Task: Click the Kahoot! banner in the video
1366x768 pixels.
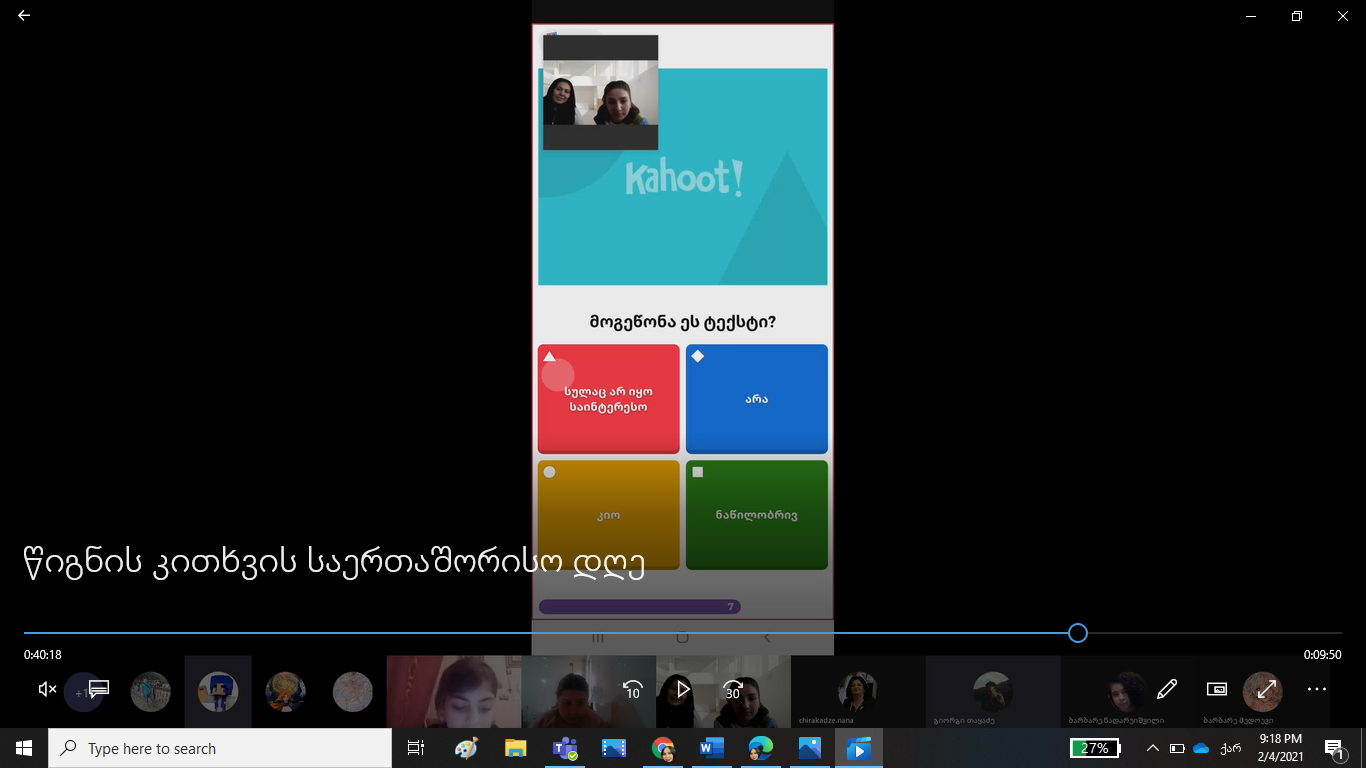Action: (683, 177)
